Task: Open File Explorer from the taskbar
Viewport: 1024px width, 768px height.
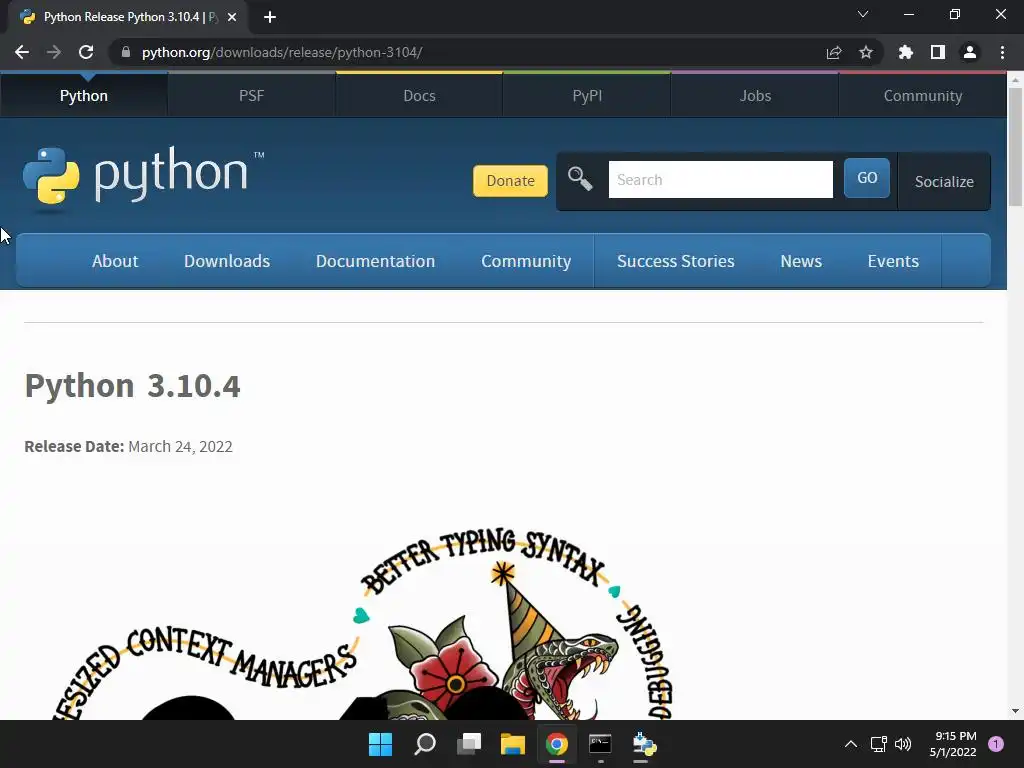Action: (x=513, y=744)
